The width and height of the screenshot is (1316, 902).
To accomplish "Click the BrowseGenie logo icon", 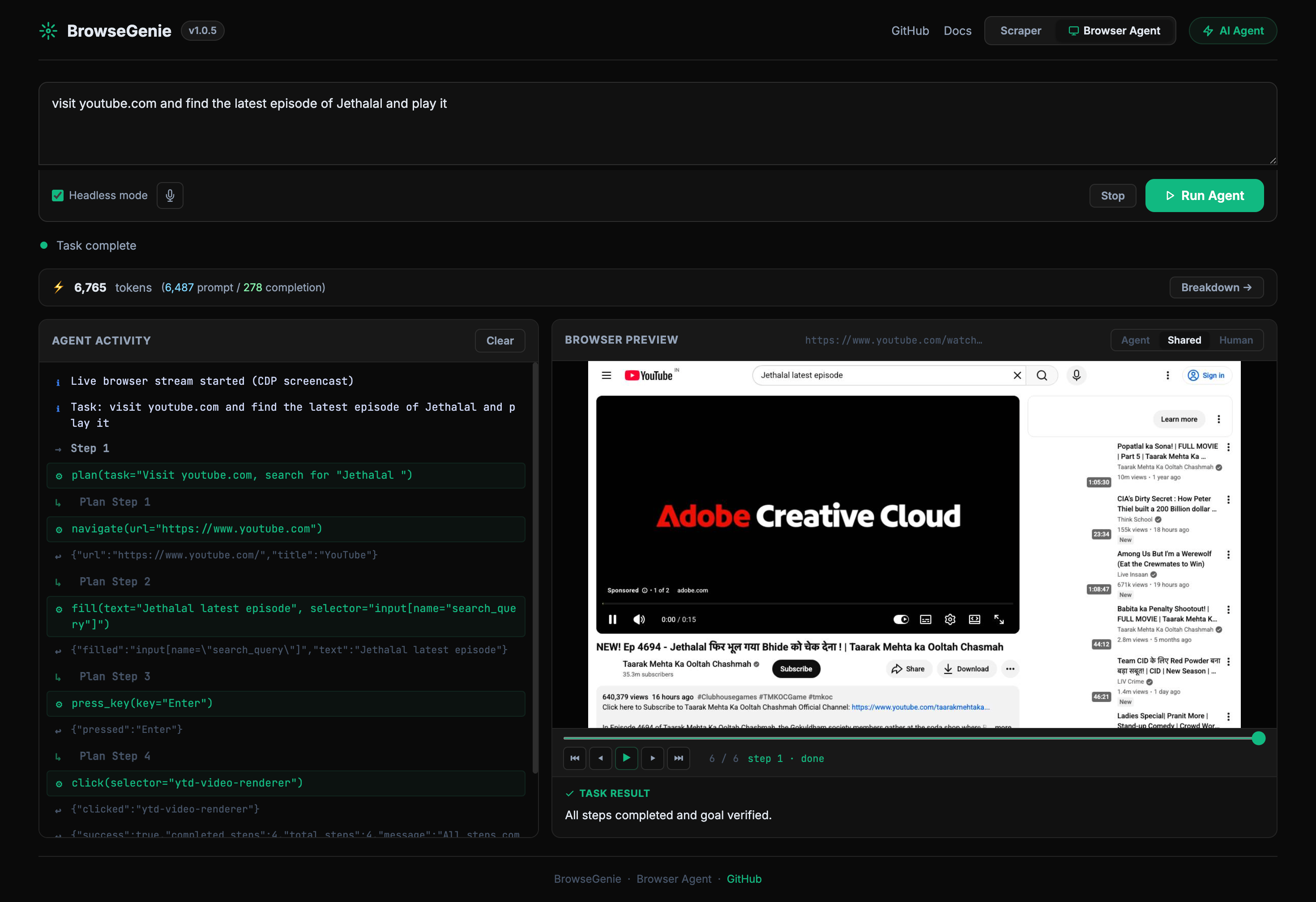I will pyautogui.click(x=49, y=30).
